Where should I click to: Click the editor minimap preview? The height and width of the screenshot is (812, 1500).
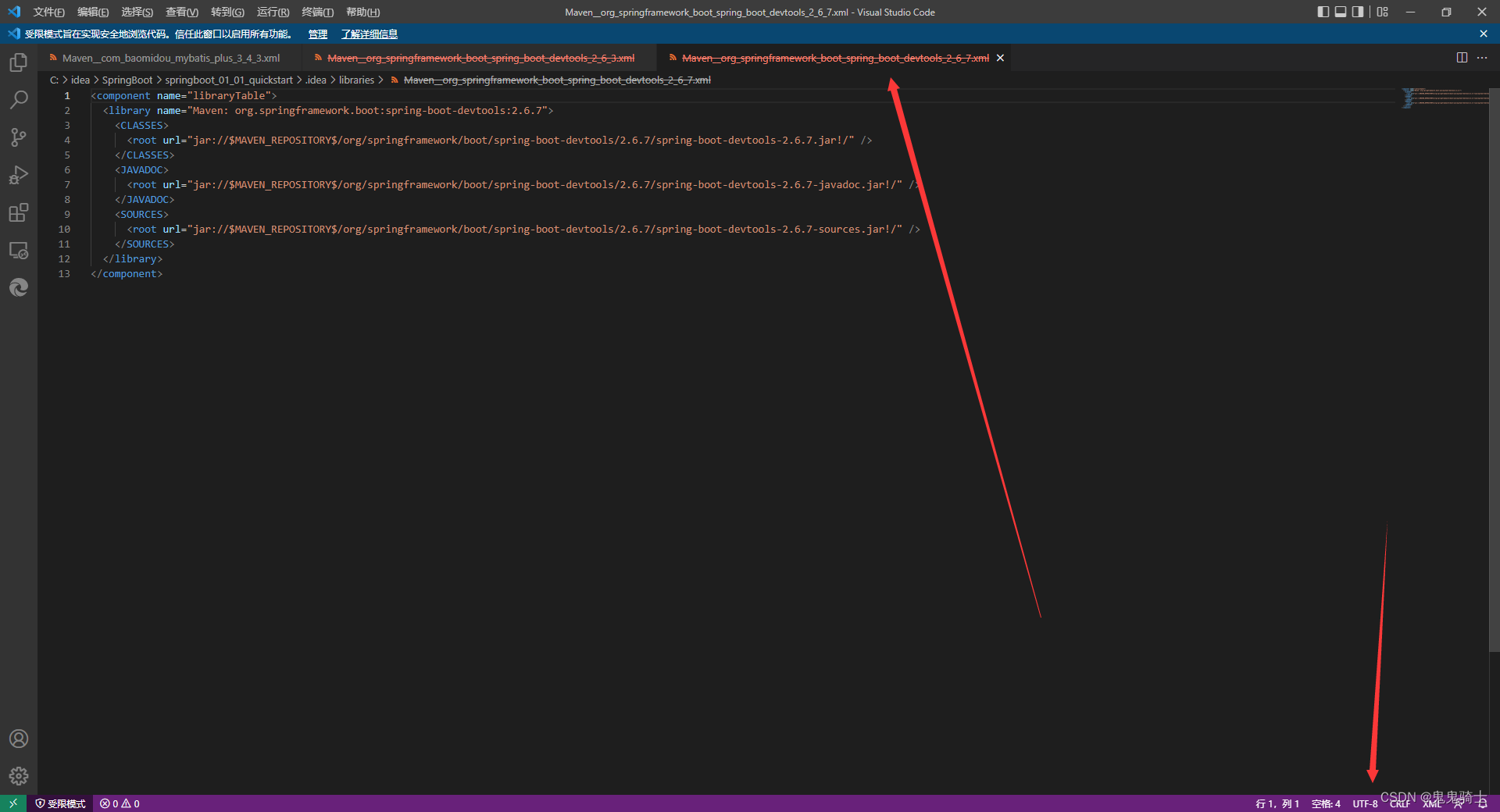click(1445, 98)
